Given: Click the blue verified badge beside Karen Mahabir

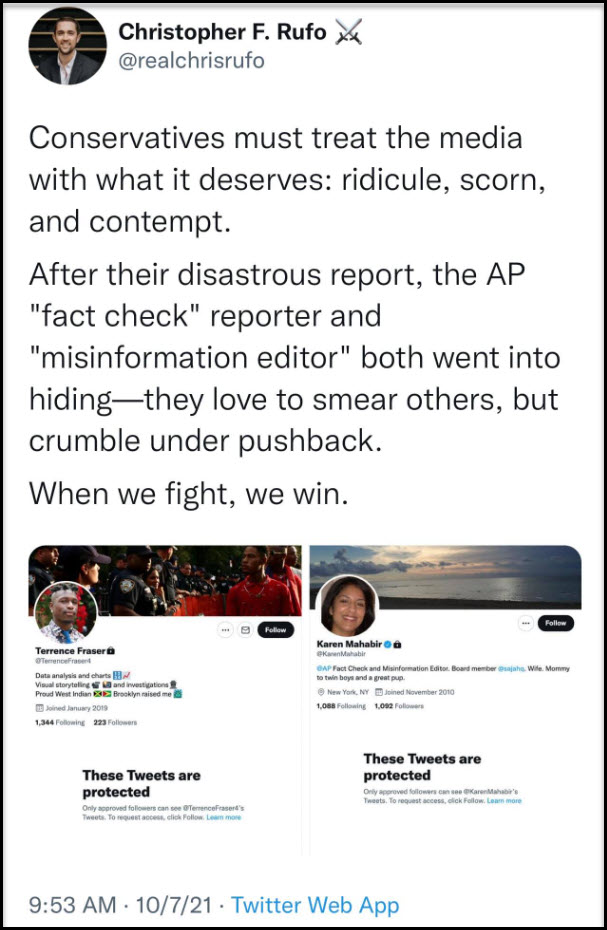Looking at the screenshot, I should click(x=388, y=644).
